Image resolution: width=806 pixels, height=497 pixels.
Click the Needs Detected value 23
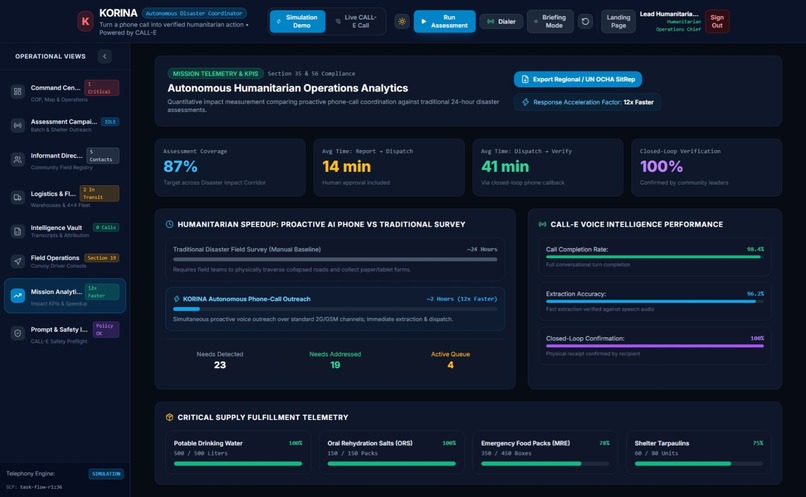[219, 365]
